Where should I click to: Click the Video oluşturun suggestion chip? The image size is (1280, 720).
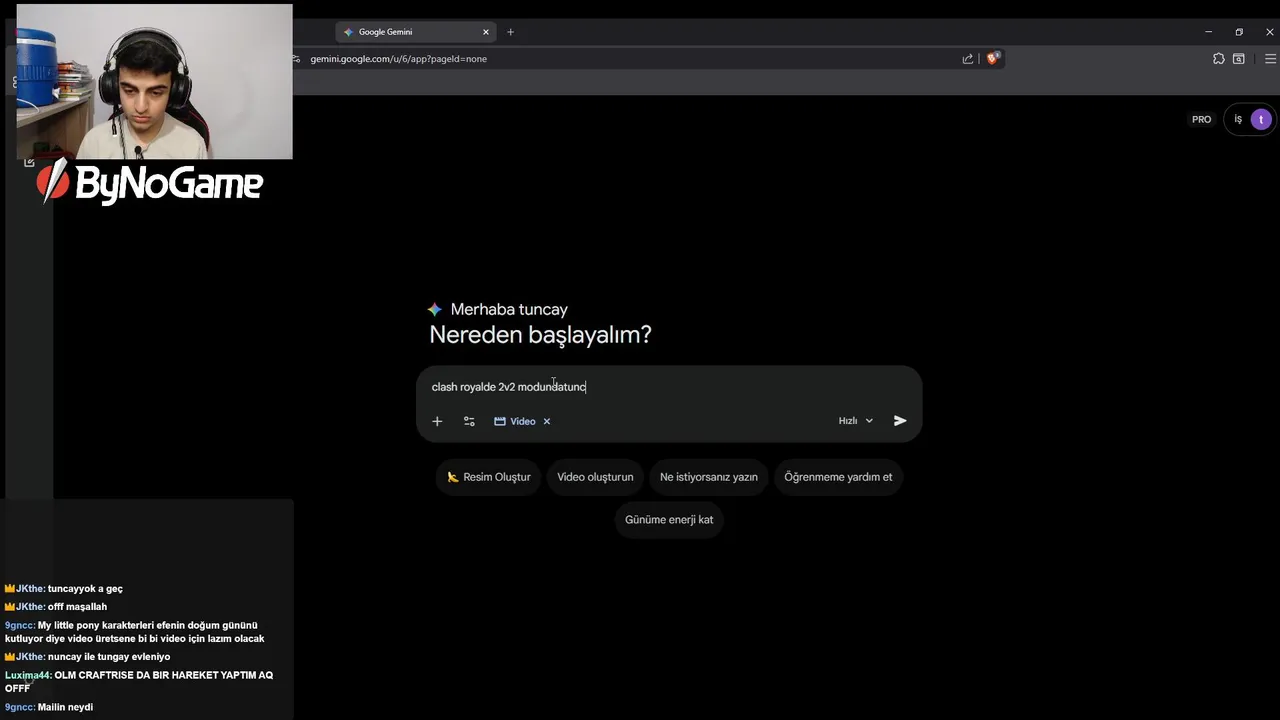pos(595,477)
